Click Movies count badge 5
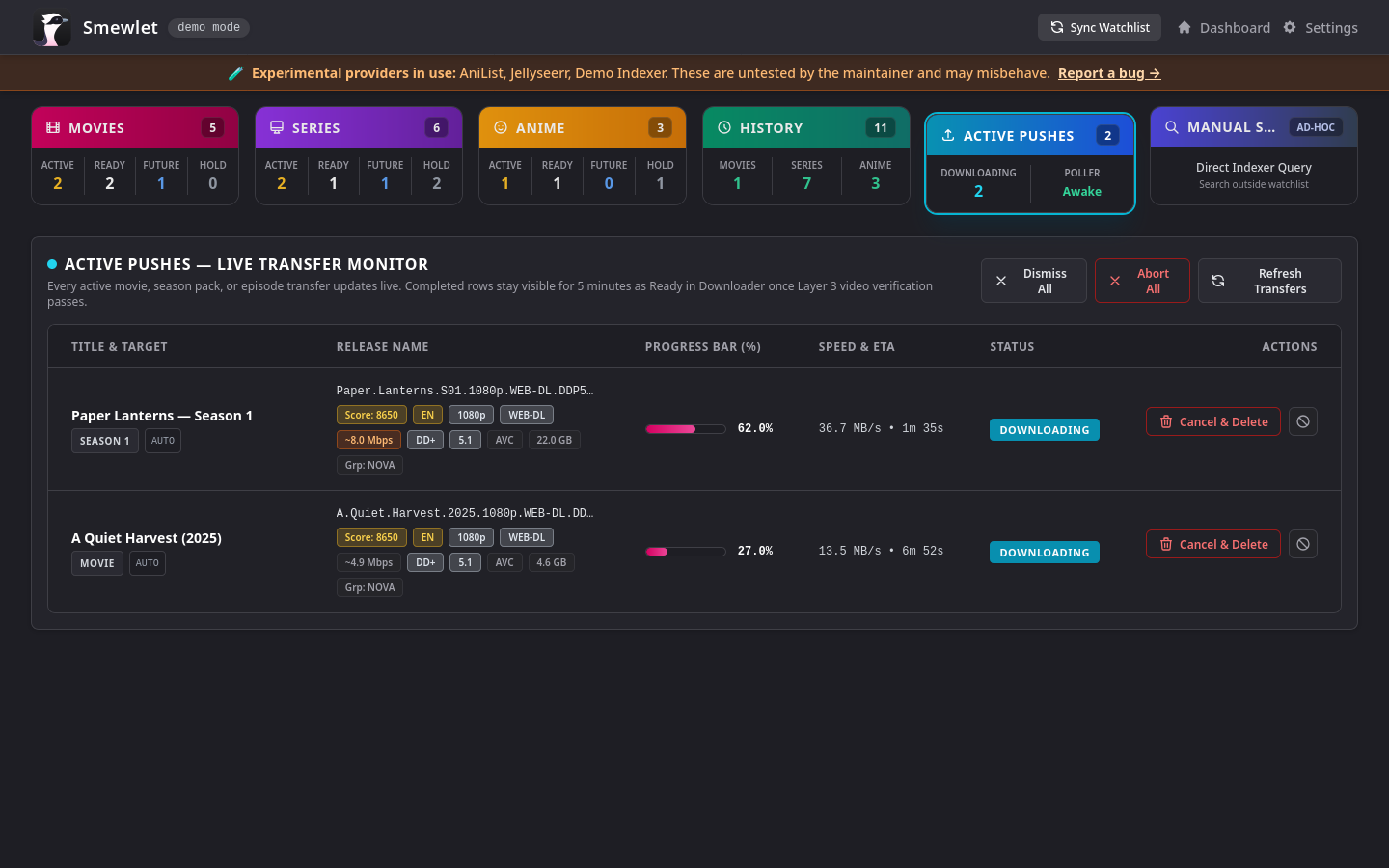The height and width of the screenshot is (868, 1389). 213,127
